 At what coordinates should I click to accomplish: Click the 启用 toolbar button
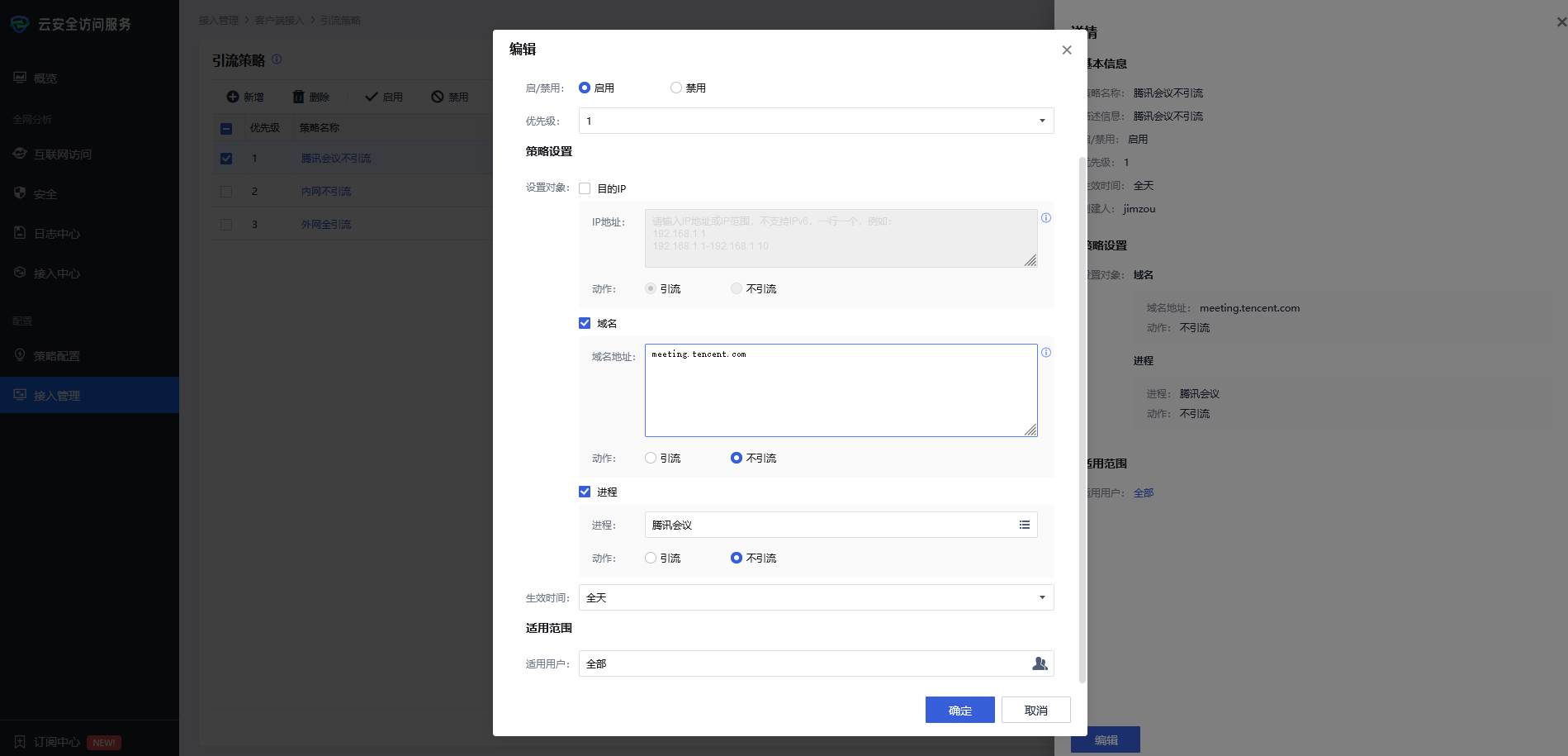(x=384, y=97)
